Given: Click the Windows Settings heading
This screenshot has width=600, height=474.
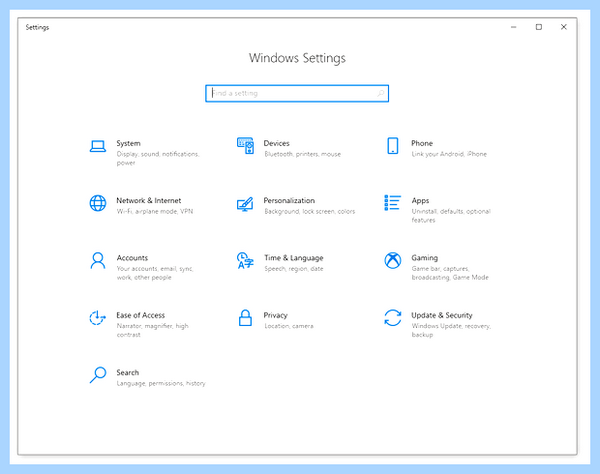Looking at the screenshot, I should (297, 58).
